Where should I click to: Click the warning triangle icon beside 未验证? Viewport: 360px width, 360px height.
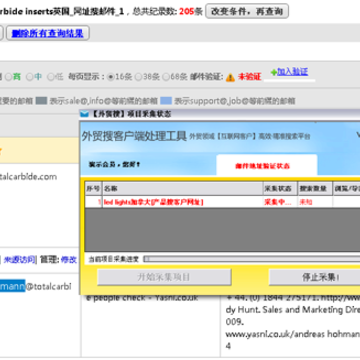coord(230,77)
